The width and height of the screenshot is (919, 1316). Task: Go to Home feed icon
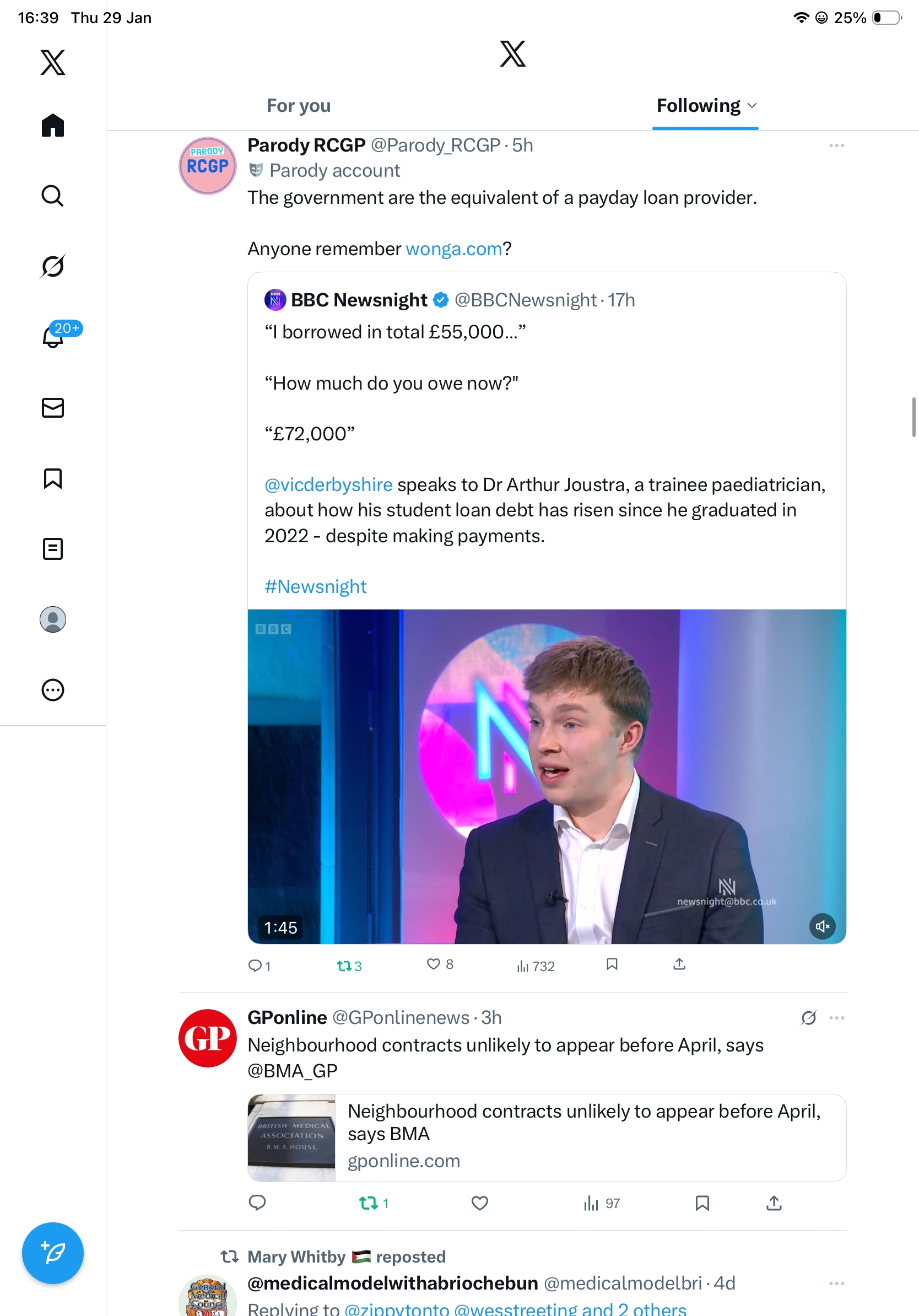(53, 126)
